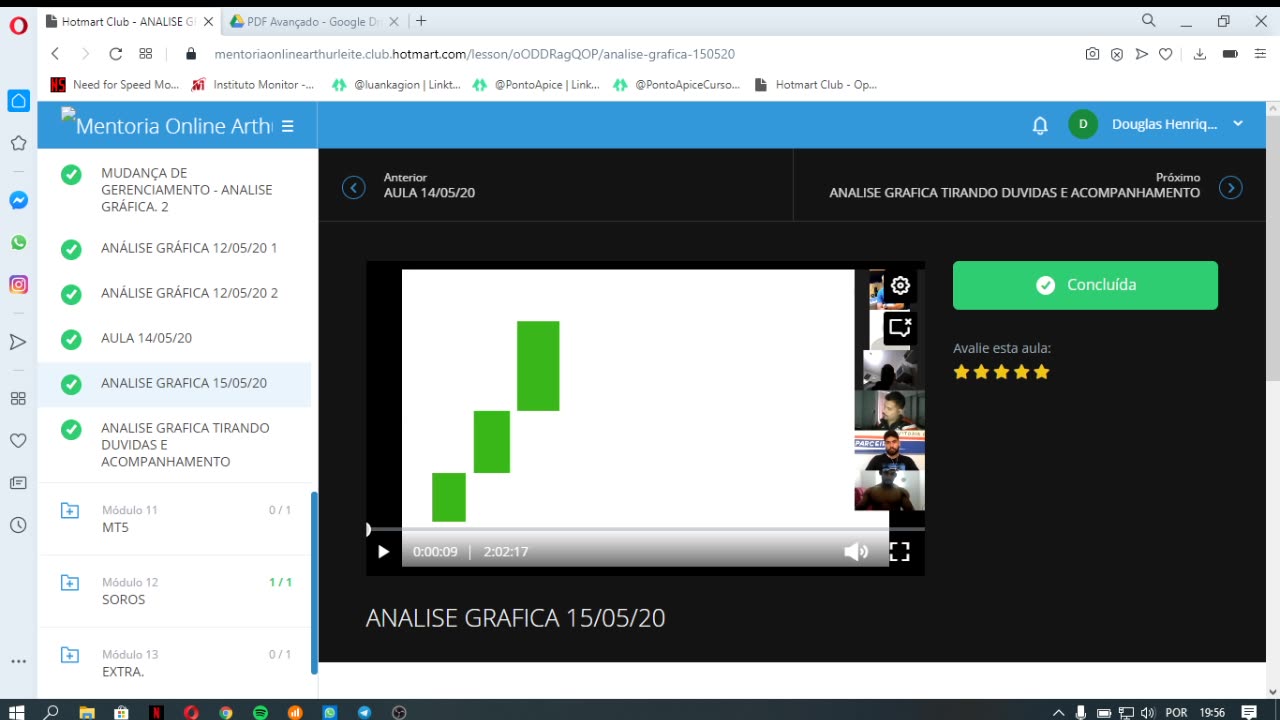
Task: Reload the current page
Action: pos(115,54)
